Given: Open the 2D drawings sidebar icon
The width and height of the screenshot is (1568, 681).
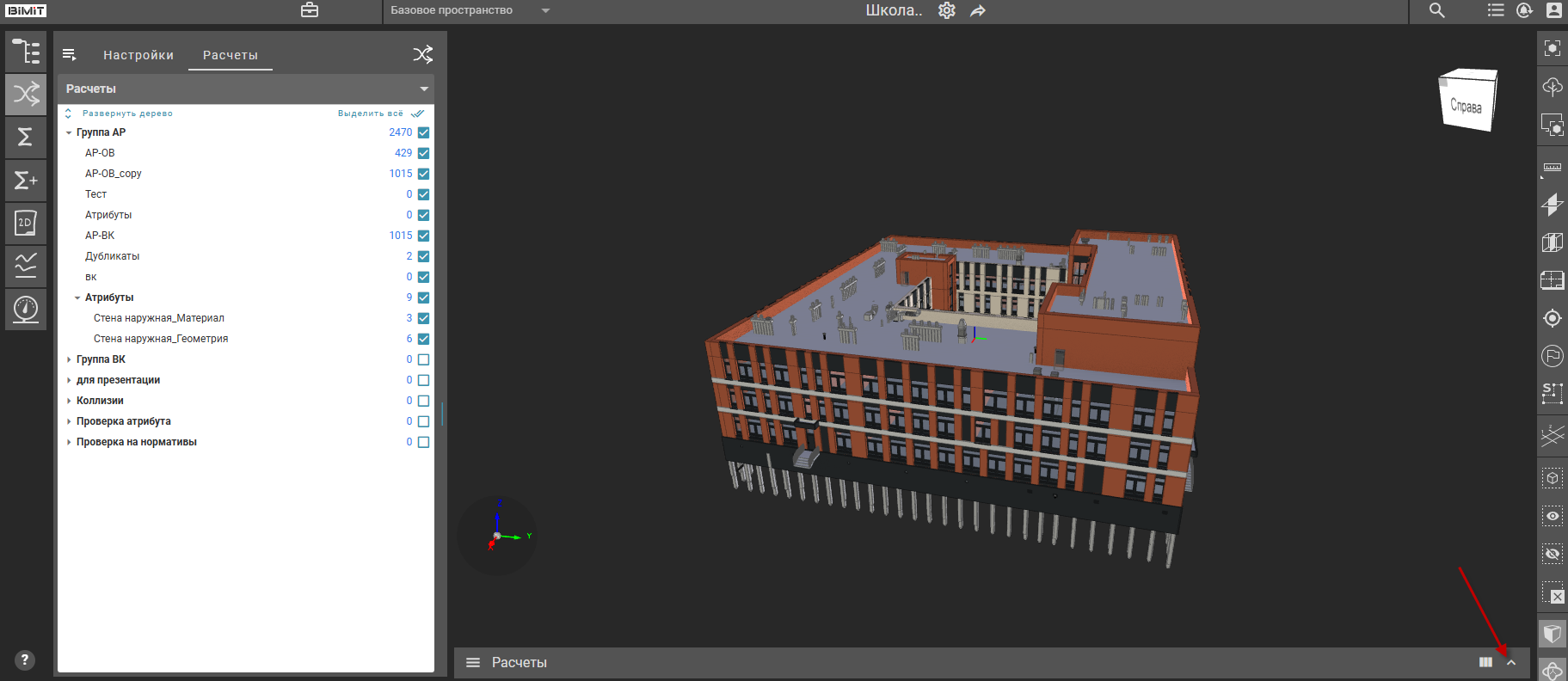Looking at the screenshot, I should (26, 224).
